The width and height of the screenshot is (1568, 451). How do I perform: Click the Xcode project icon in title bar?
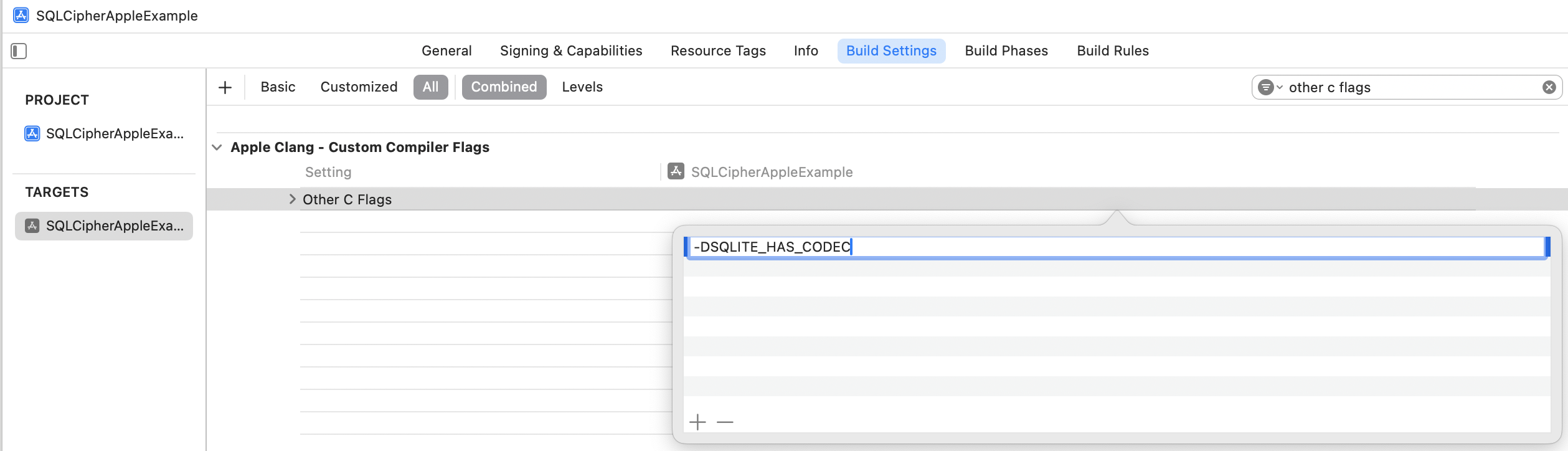21,16
